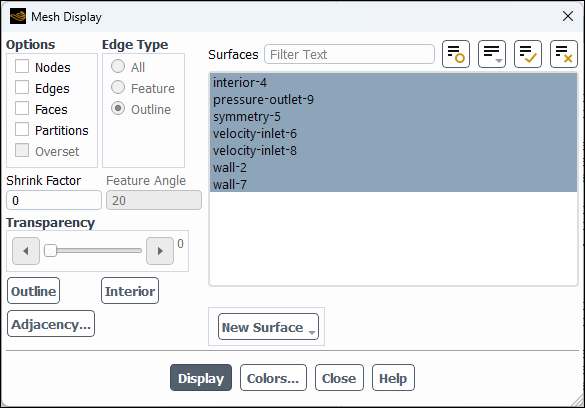Deselect all shown surfaces icon
The width and height of the screenshot is (585, 408).
(x=564, y=54)
